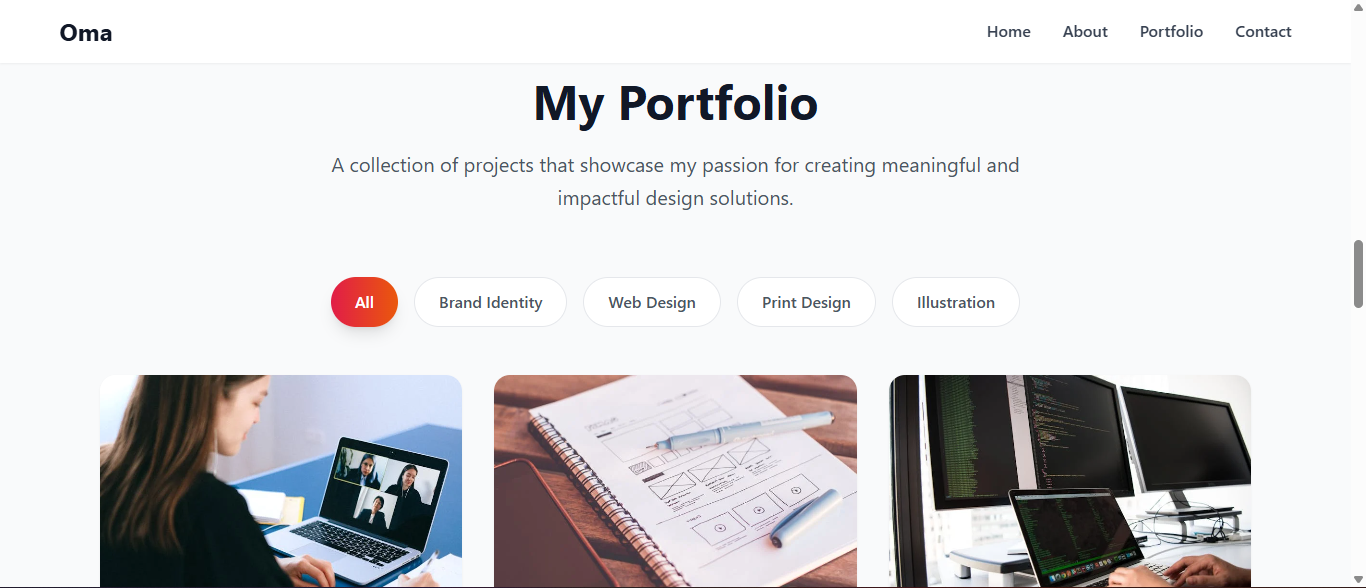
Task: Open the video call laptop project image
Action: 281,481
